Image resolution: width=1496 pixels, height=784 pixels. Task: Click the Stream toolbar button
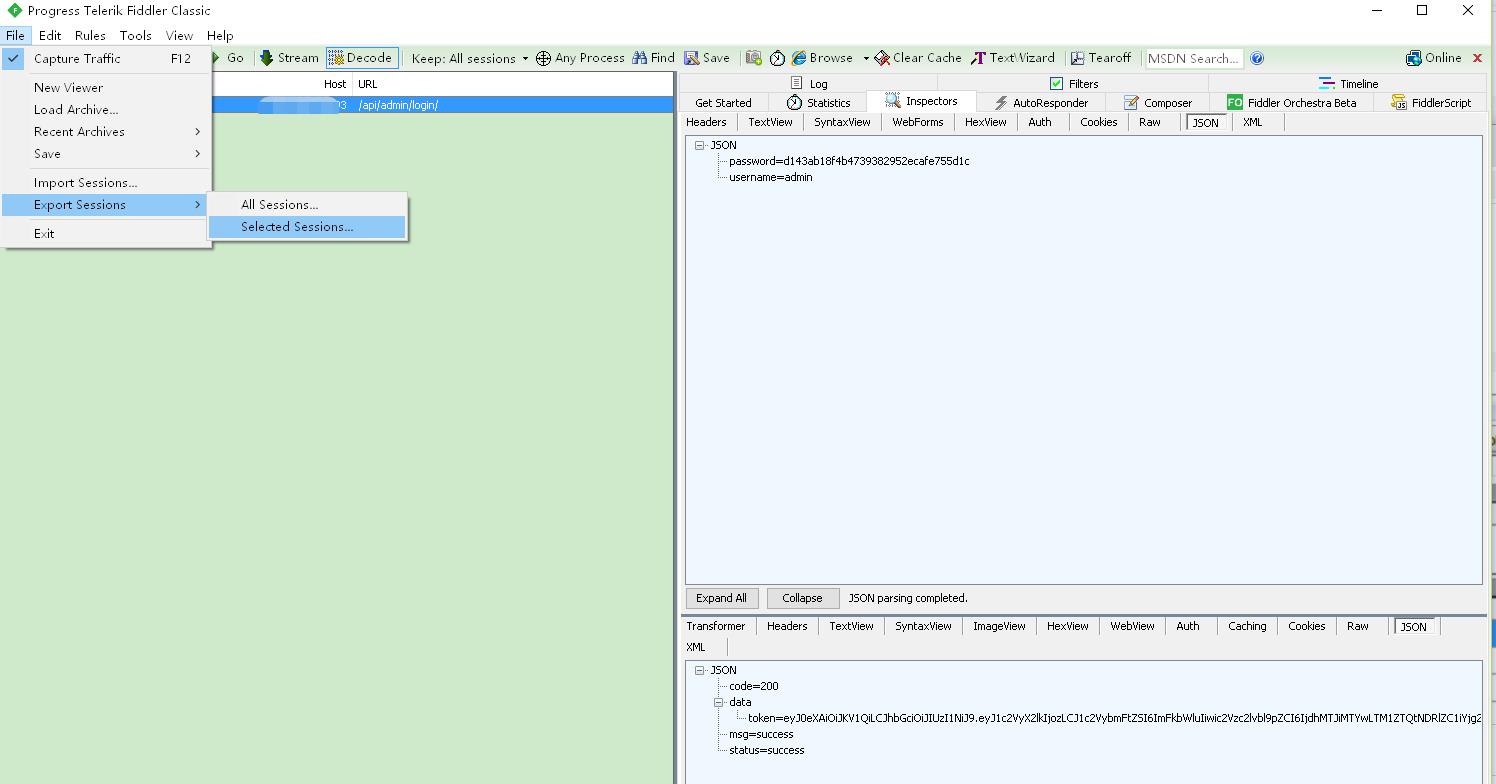tap(289, 58)
